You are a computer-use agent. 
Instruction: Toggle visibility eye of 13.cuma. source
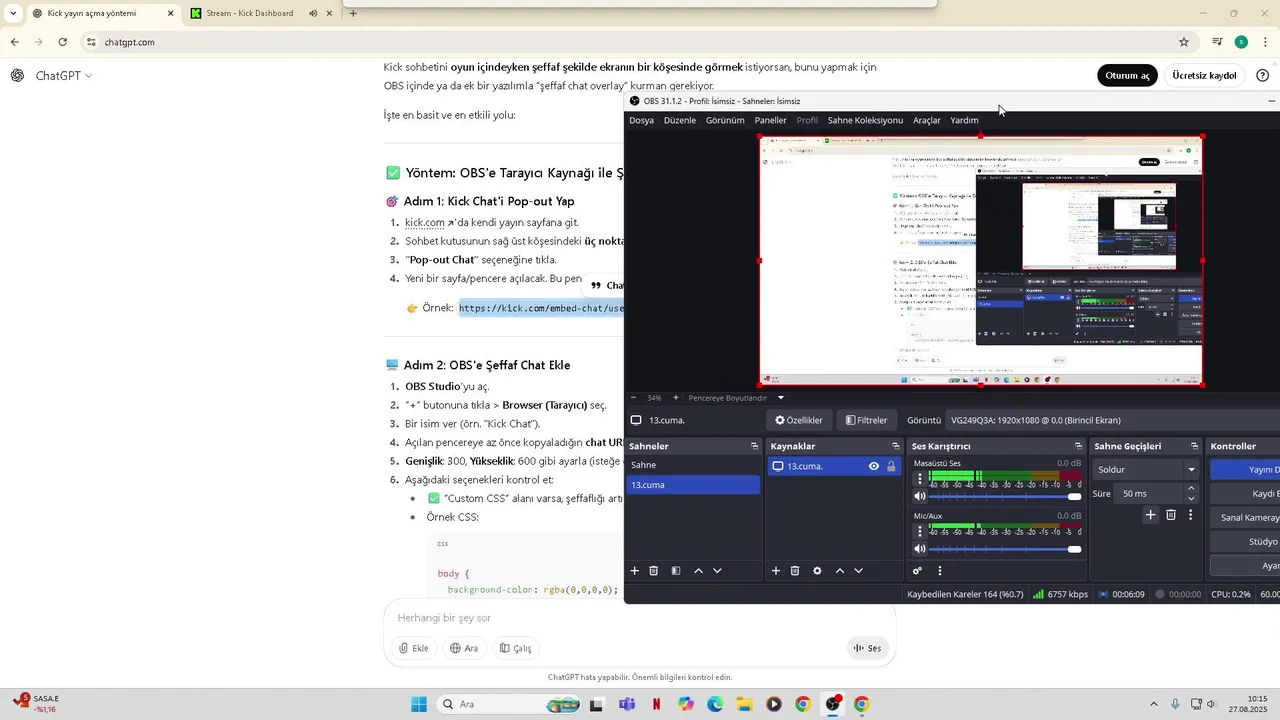[874, 466]
